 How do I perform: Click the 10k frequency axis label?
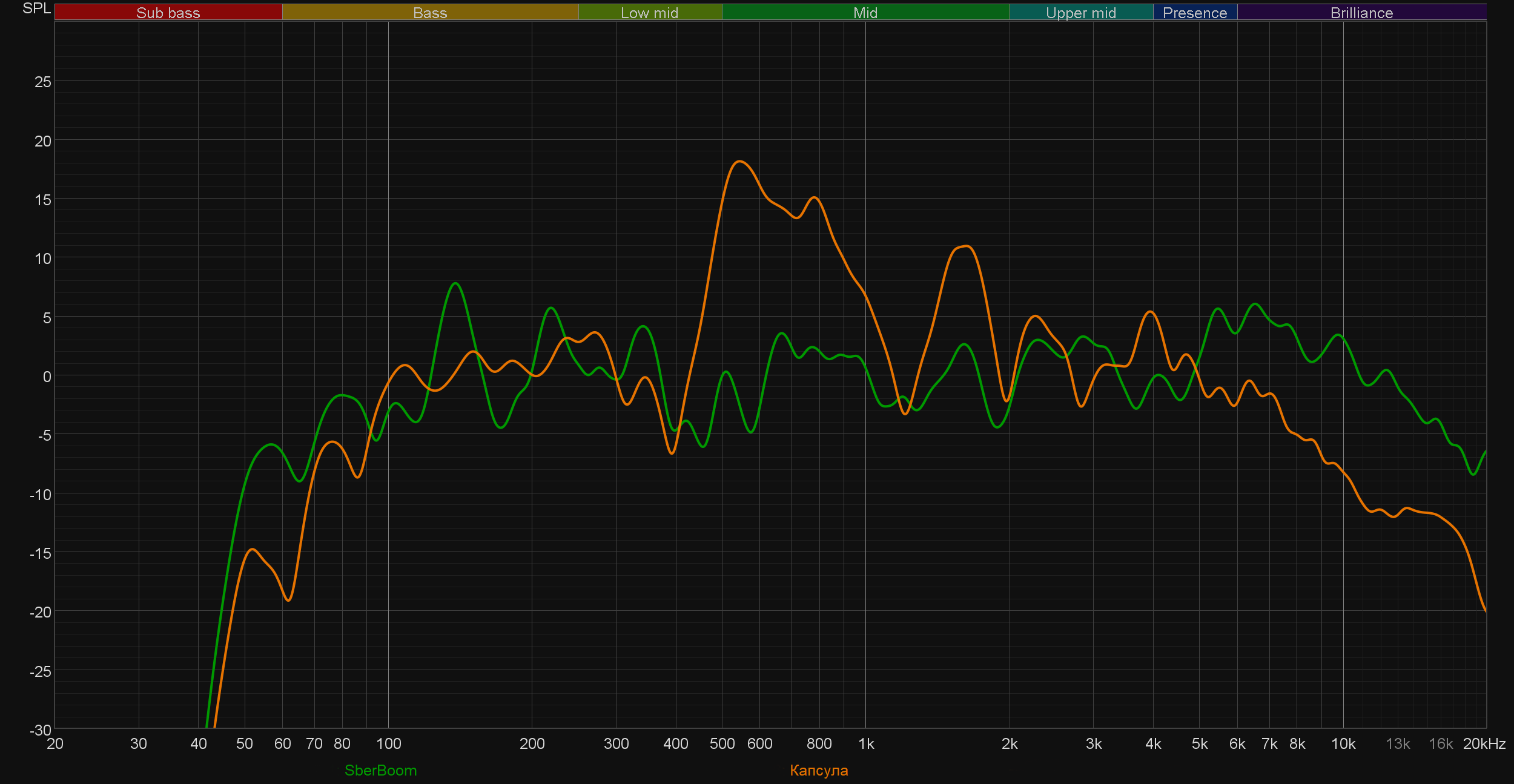click(1343, 744)
